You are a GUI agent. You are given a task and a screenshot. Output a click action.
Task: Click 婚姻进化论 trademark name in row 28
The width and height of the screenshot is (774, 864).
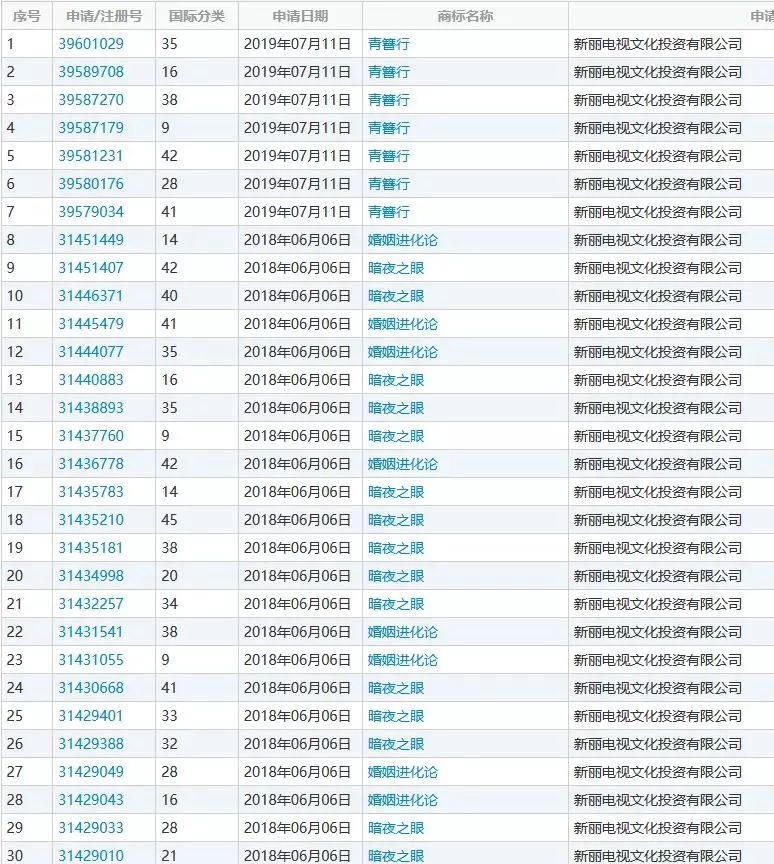tap(403, 800)
